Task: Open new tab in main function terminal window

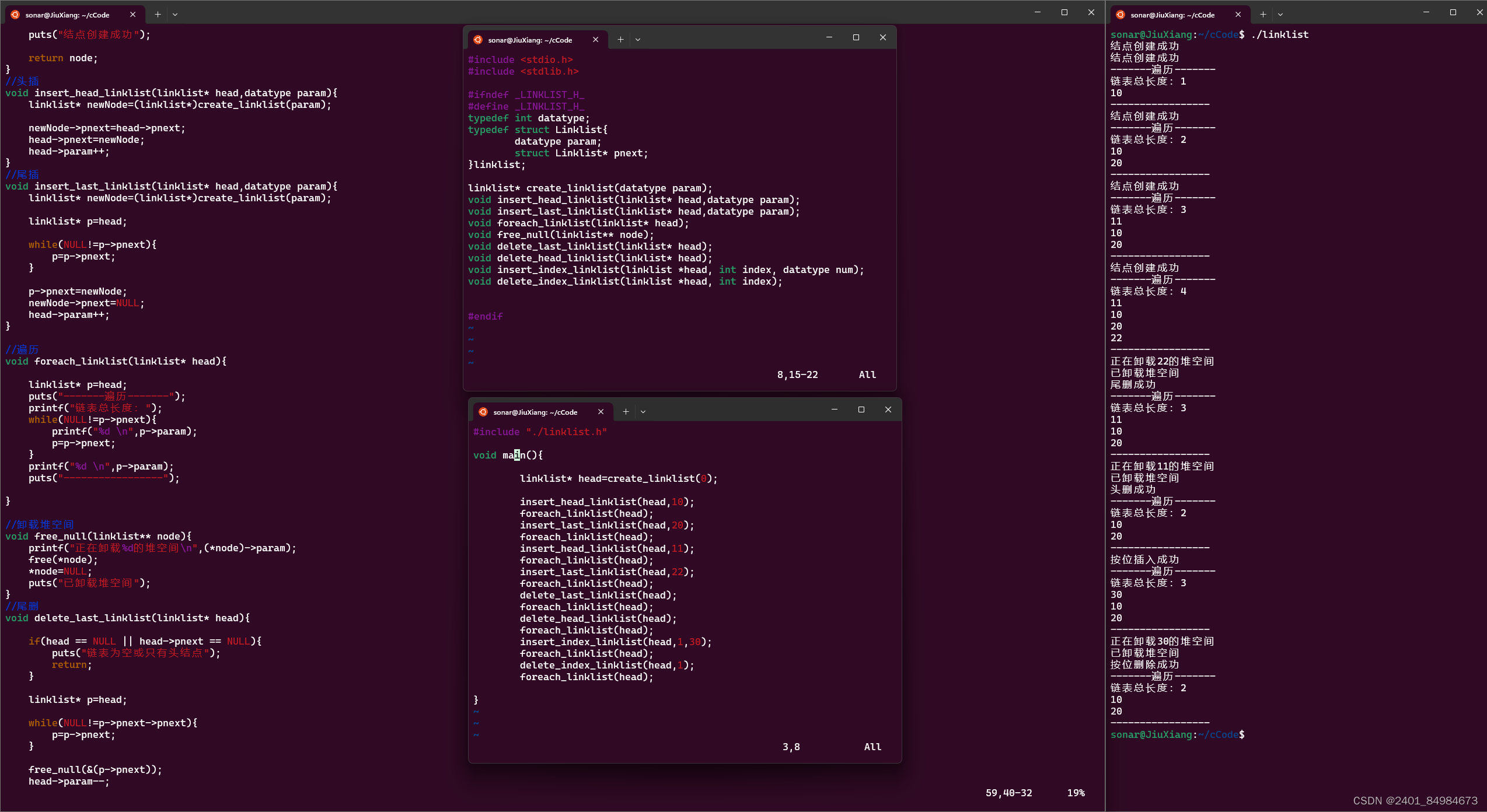Action: pyautogui.click(x=626, y=412)
